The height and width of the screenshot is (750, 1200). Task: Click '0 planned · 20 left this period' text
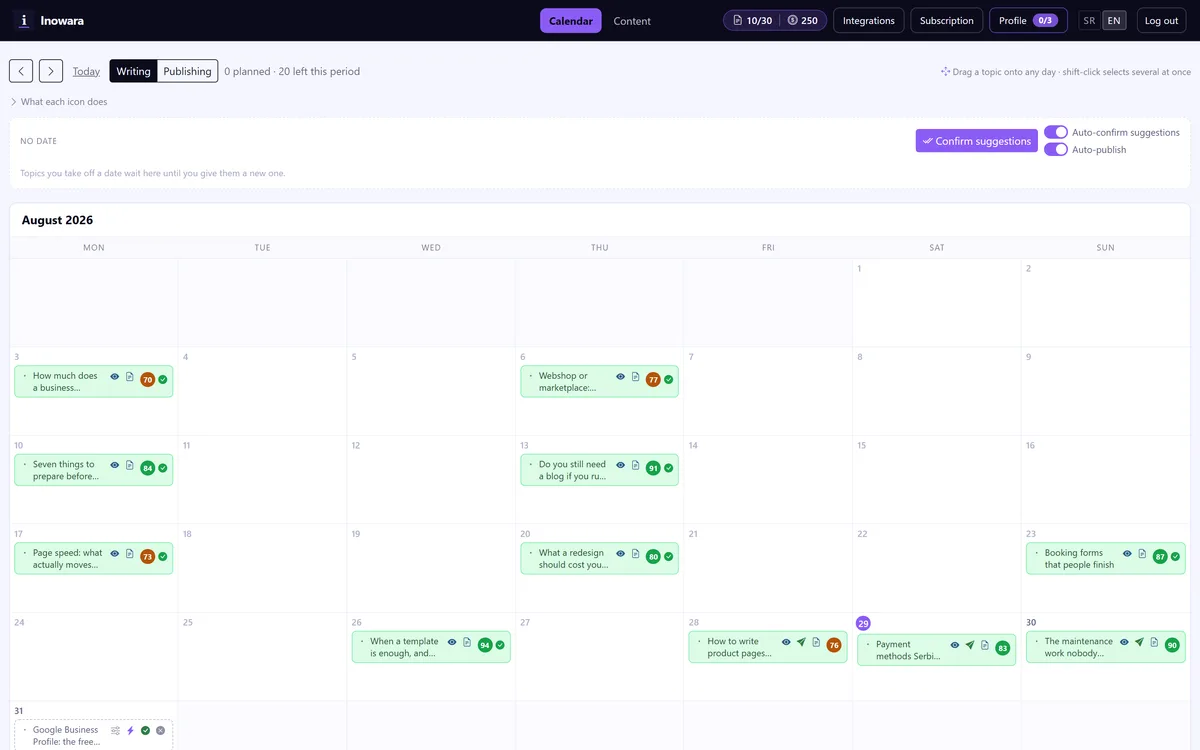[x=292, y=72]
